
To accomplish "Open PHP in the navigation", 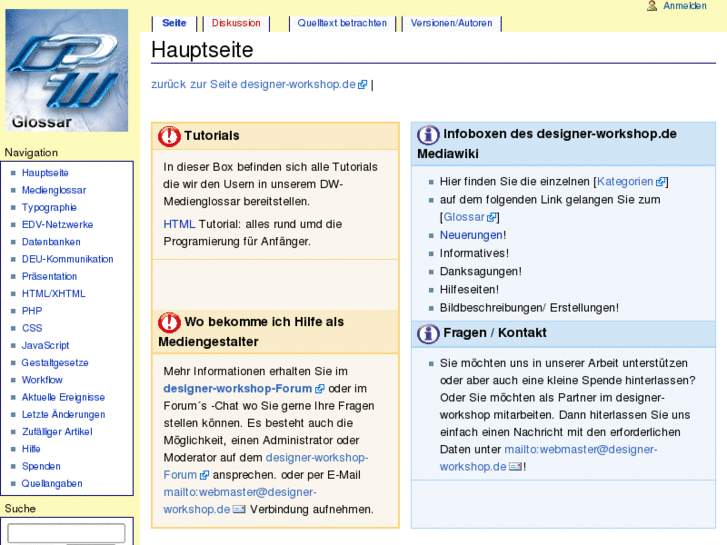I will pyautogui.click(x=32, y=311).
